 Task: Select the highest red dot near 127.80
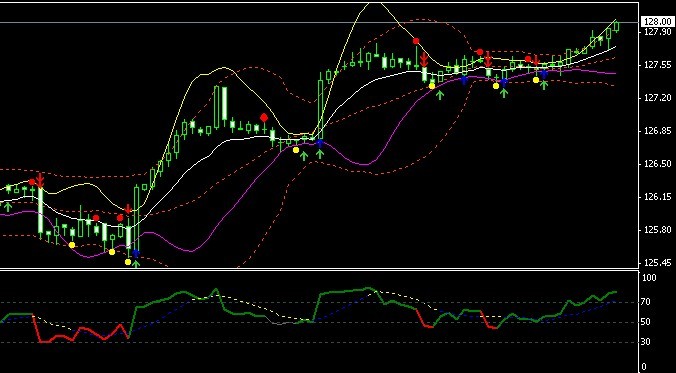[416, 41]
